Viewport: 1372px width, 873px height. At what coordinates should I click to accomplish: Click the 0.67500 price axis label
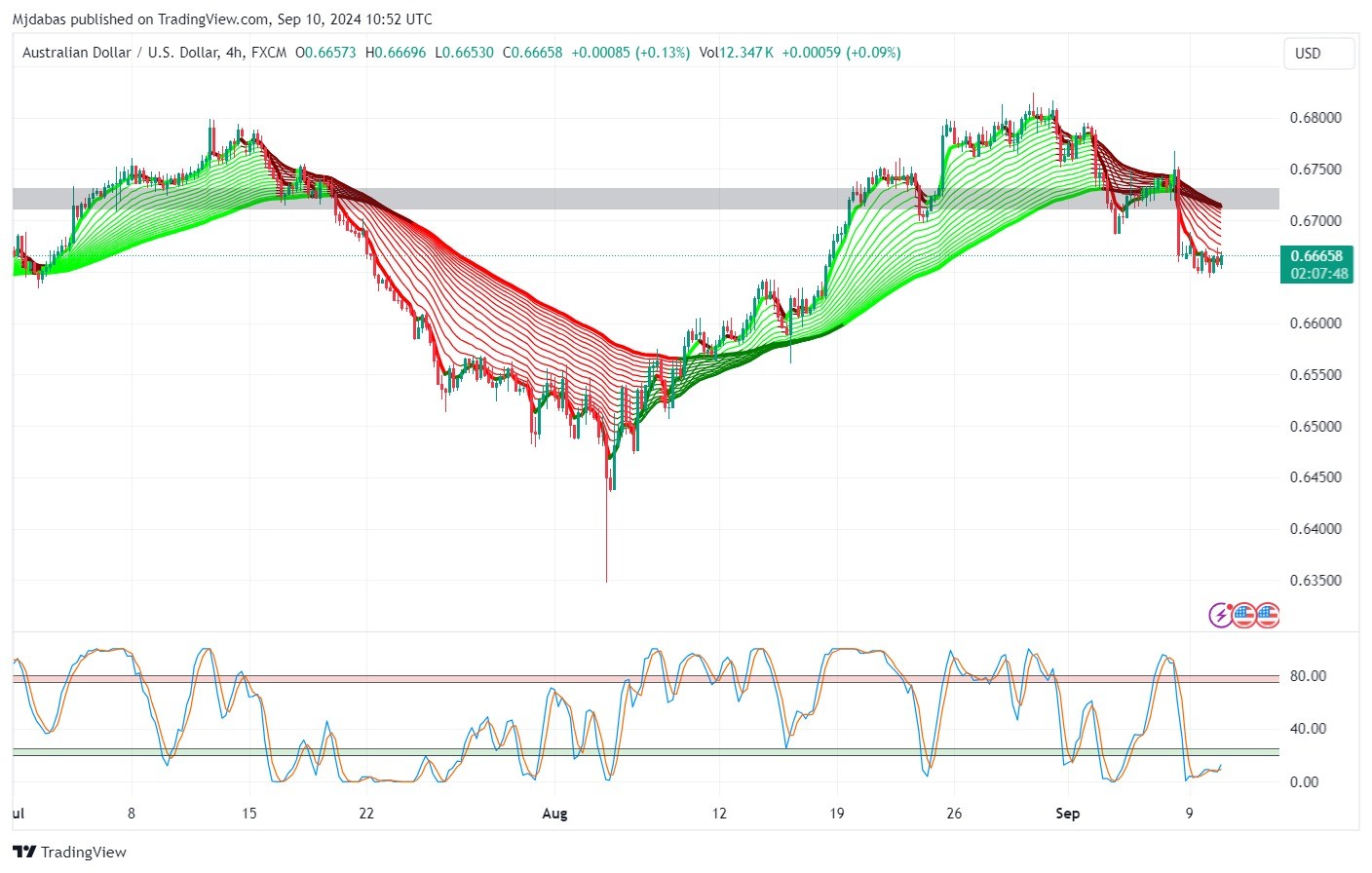click(1315, 170)
